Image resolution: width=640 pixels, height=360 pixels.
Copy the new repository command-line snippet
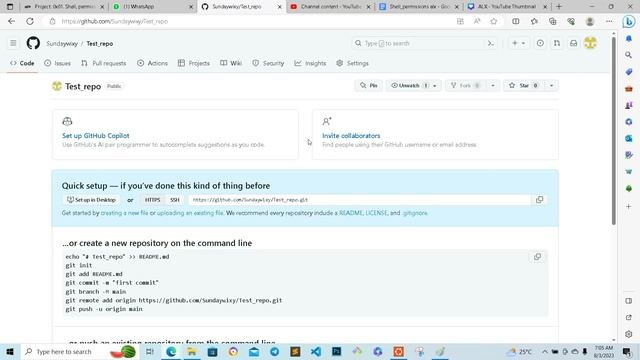[x=538, y=257]
